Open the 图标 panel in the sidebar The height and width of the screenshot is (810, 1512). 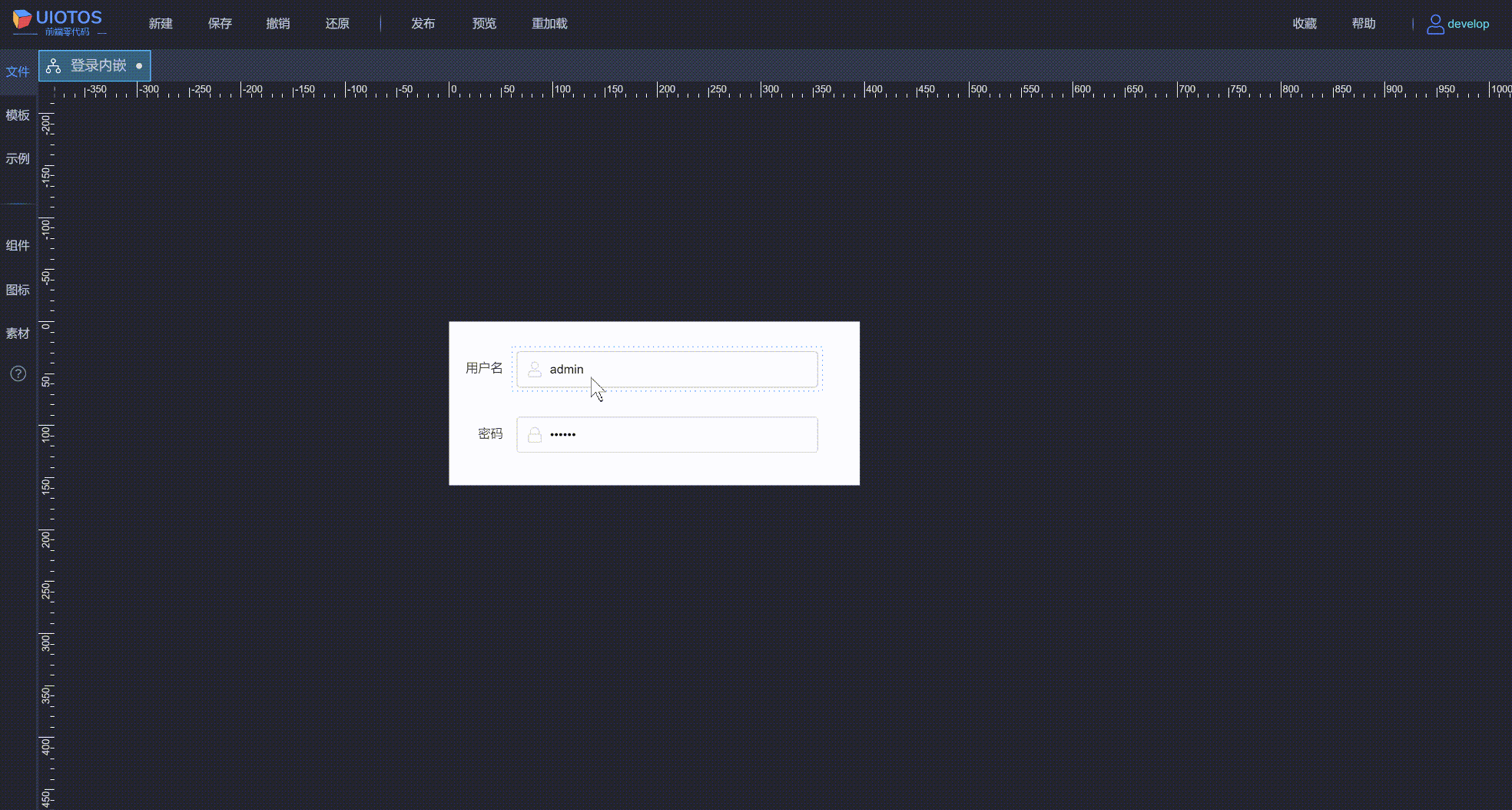click(17, 290)
